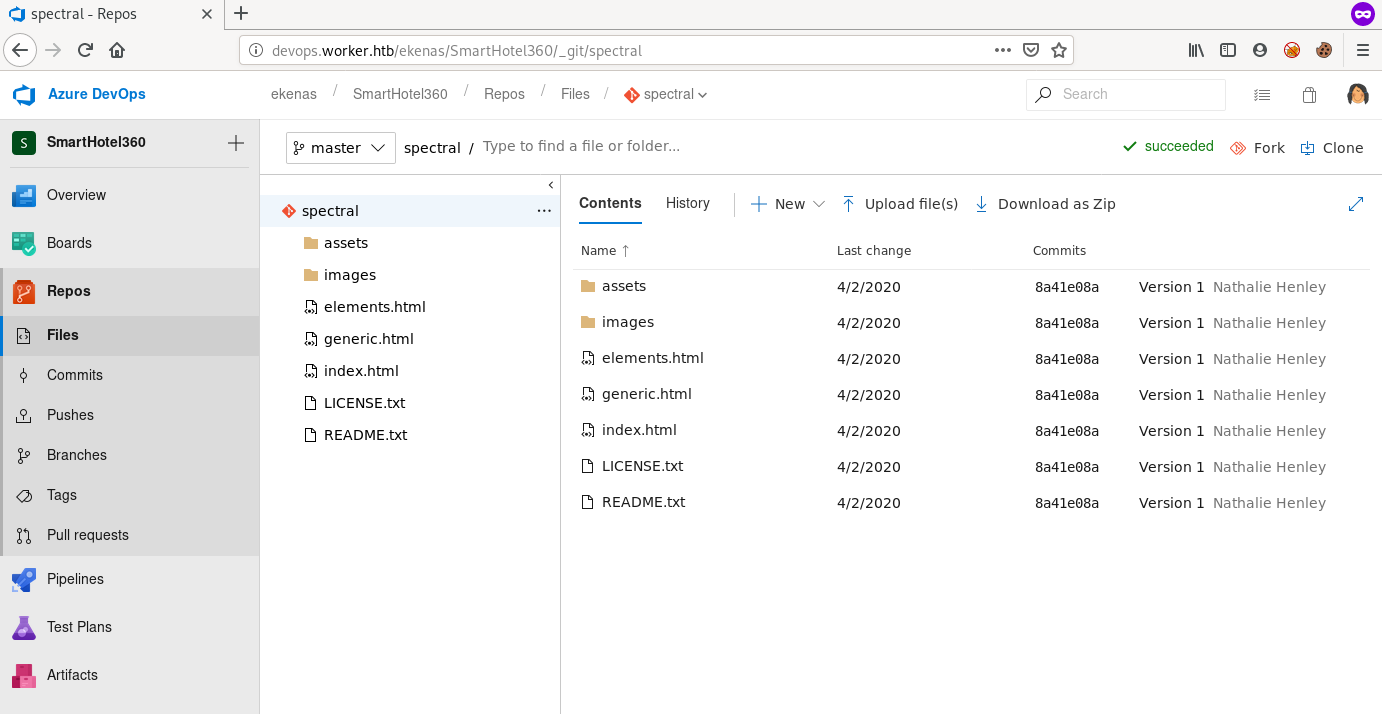This screenshot has height=714, width=1382.
Task: Switch to the History tab
Action: (687, 203)
